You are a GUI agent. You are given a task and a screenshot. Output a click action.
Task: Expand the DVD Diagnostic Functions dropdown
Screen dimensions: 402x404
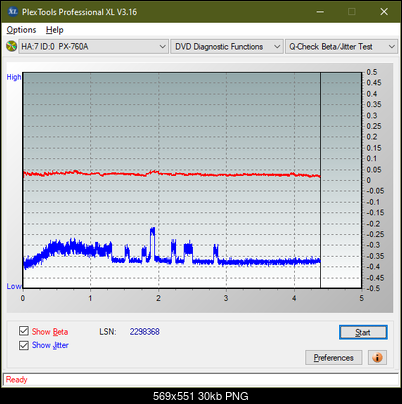point(227,46)
